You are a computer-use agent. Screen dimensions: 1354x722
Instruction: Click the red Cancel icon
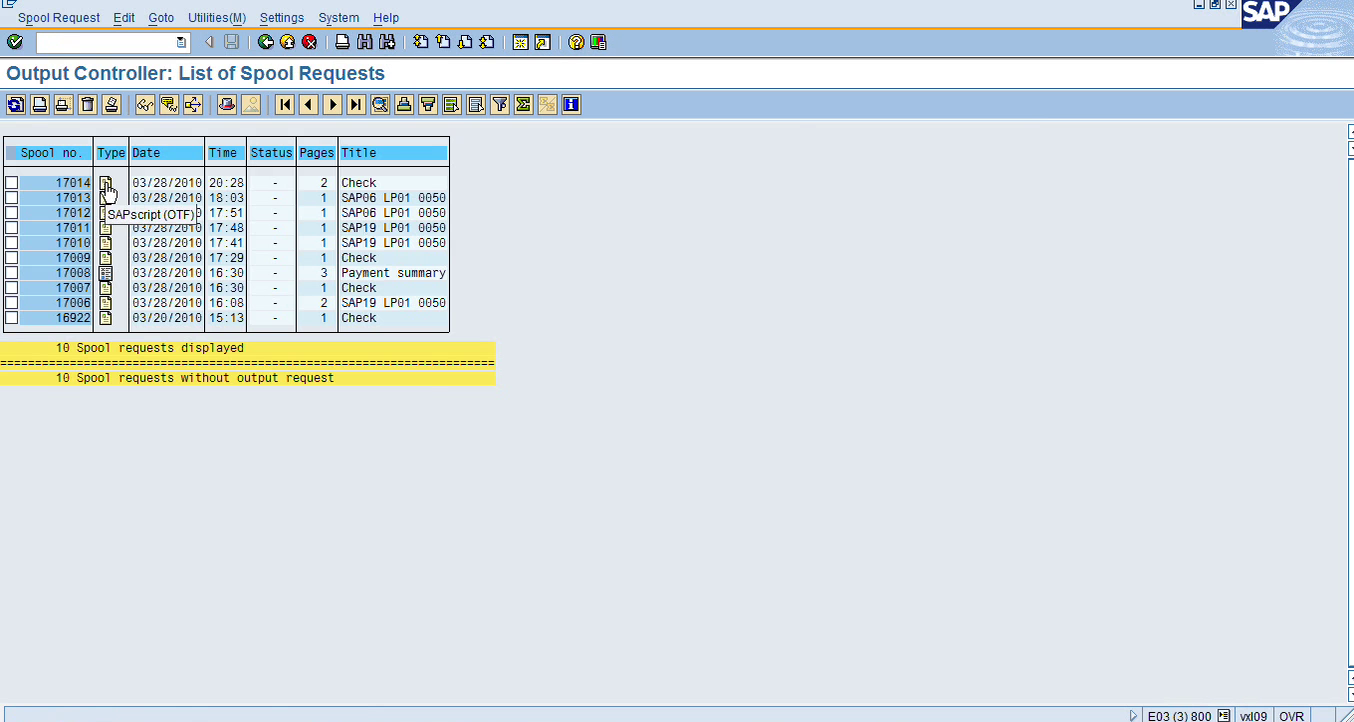click(x=309, y=42)
